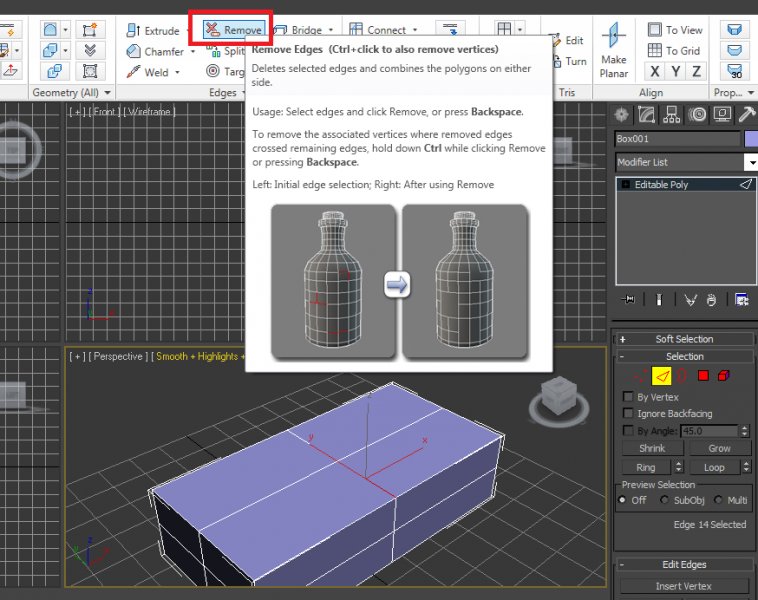This screenshot has width=758, height=600.
Task: Open the Perspective viewport label menu
Action: click(120, 356)
